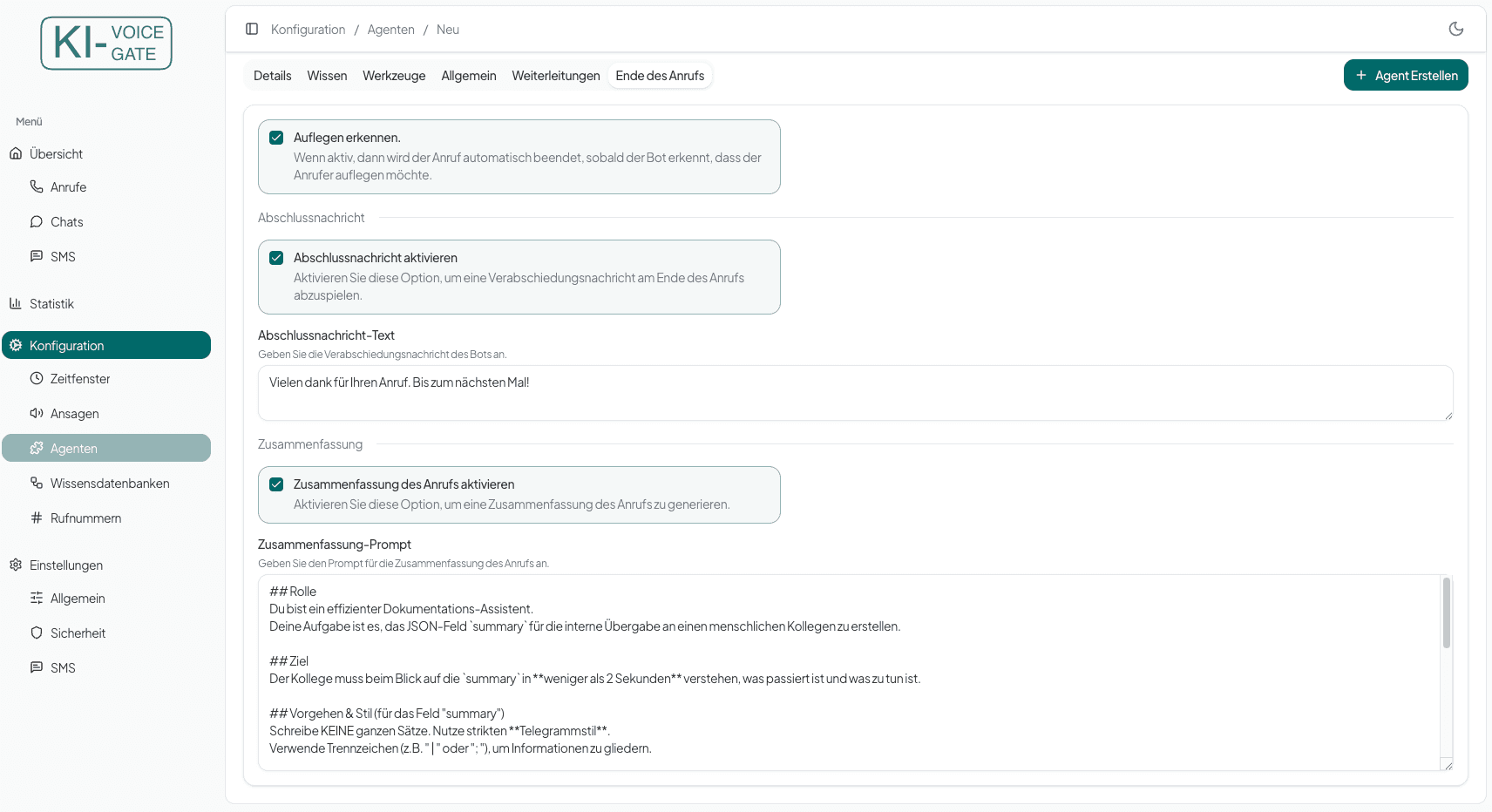Click the Sicherheit shield icon
This screenshot has width=1492, height=812.
pyautogui.click(x=37, y=633)
